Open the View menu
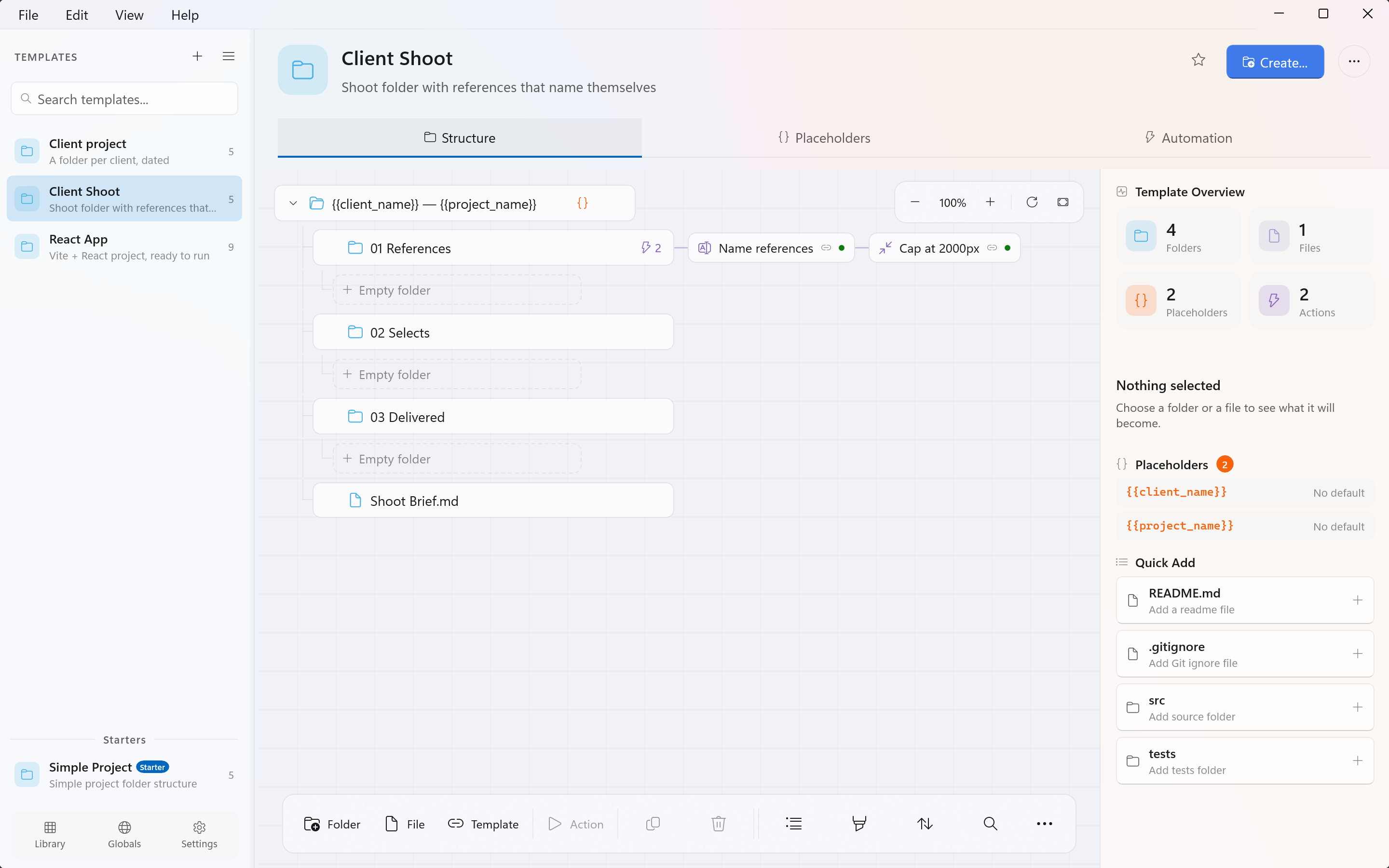Screen dimensions: 1389x868 coord(129,15)
